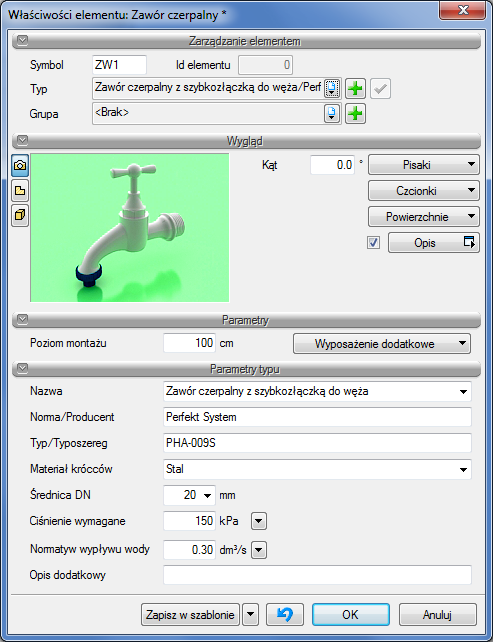Open type library list icon next to Typ
This screenshot has width=493, height=642.
(x=332, y=88)
